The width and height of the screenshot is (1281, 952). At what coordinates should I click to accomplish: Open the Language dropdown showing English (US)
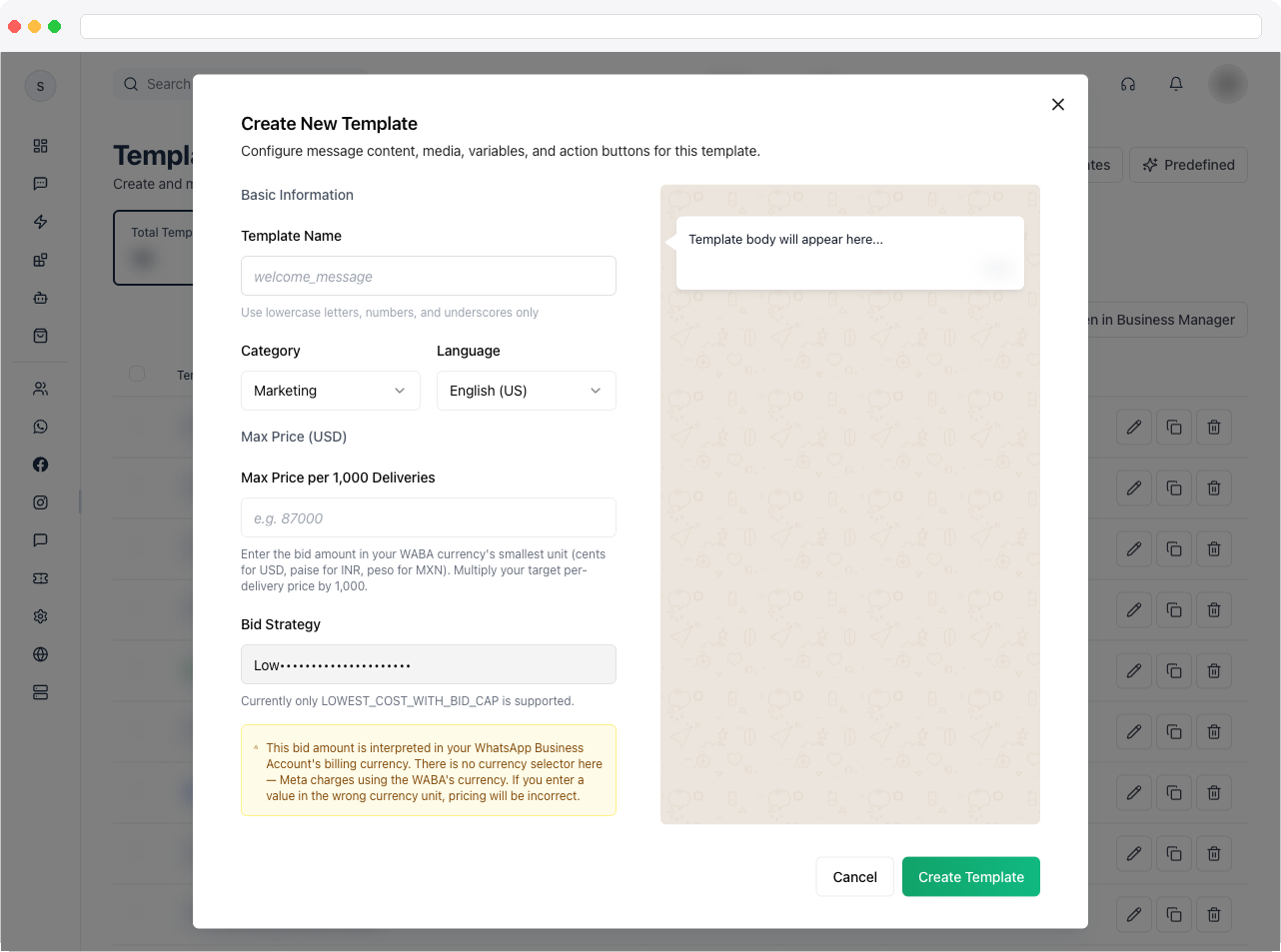click(527, 391)
